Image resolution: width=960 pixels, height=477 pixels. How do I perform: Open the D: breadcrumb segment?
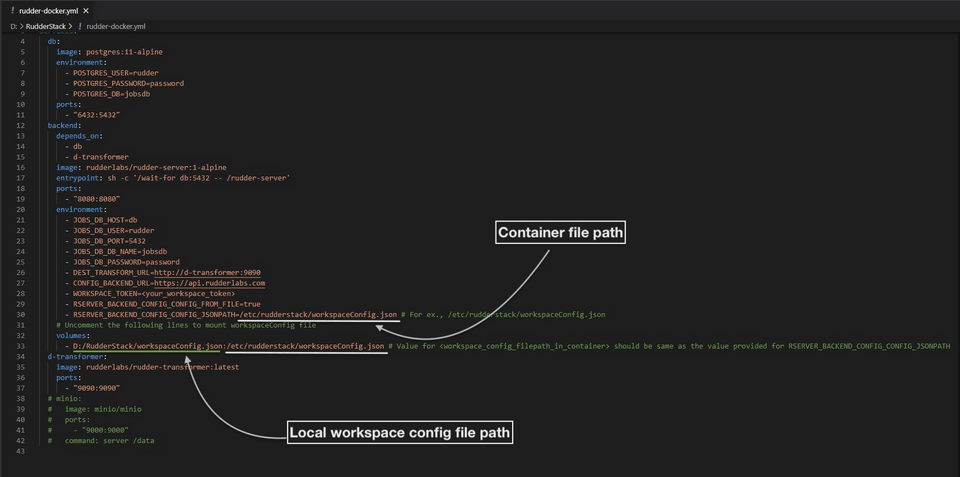14,26
